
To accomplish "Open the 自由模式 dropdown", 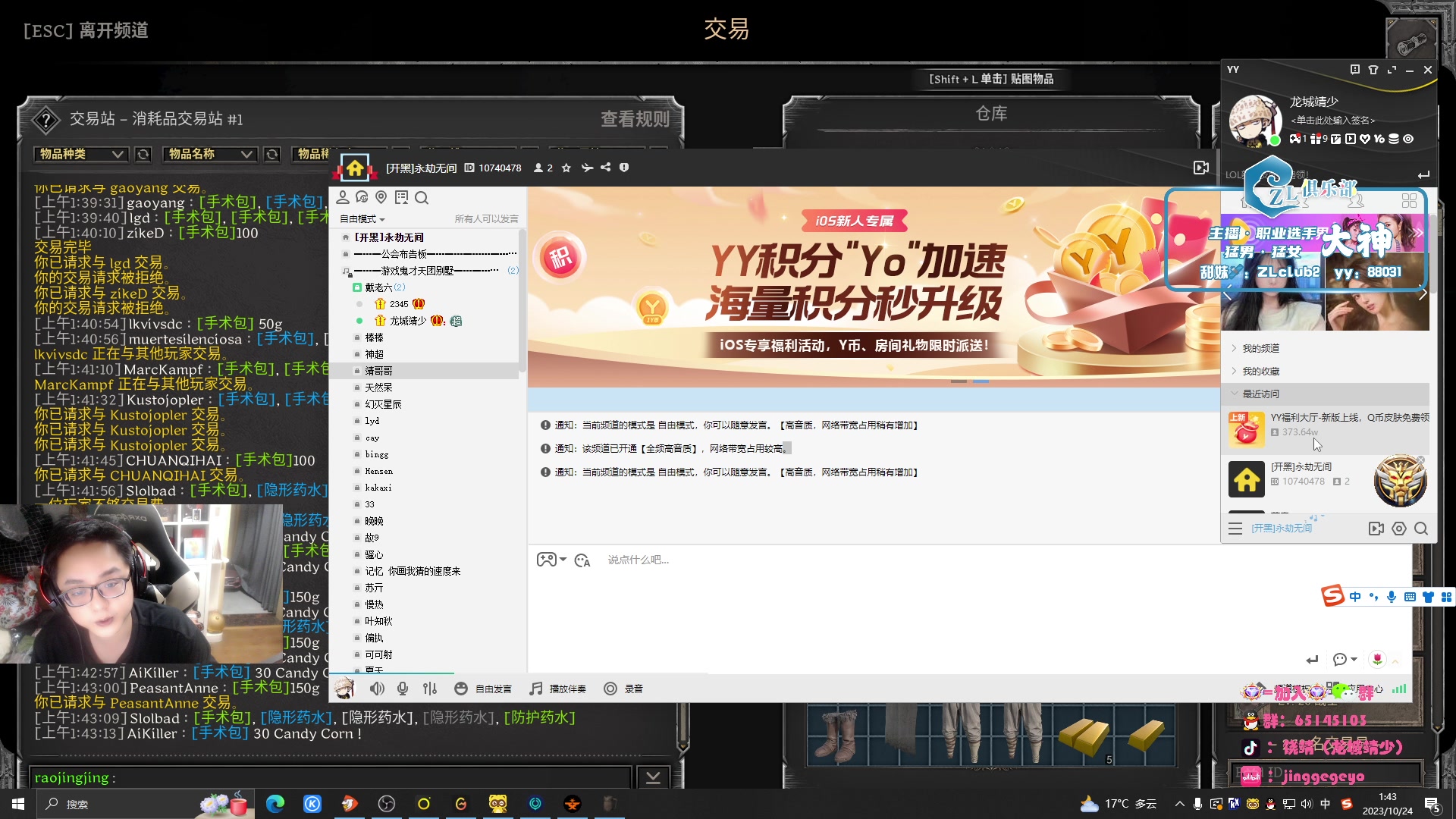I will point(362,219).
